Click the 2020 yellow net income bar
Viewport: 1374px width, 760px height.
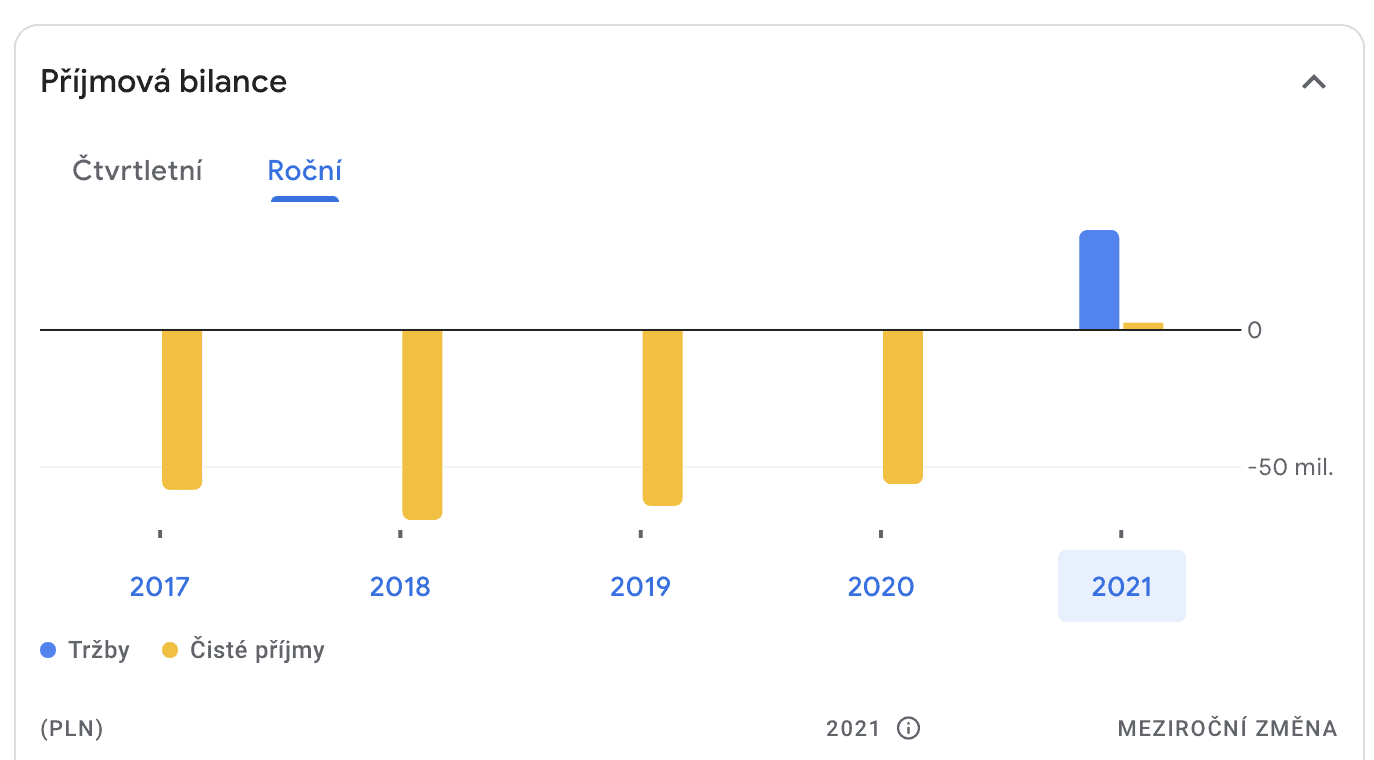click(902, 405)
